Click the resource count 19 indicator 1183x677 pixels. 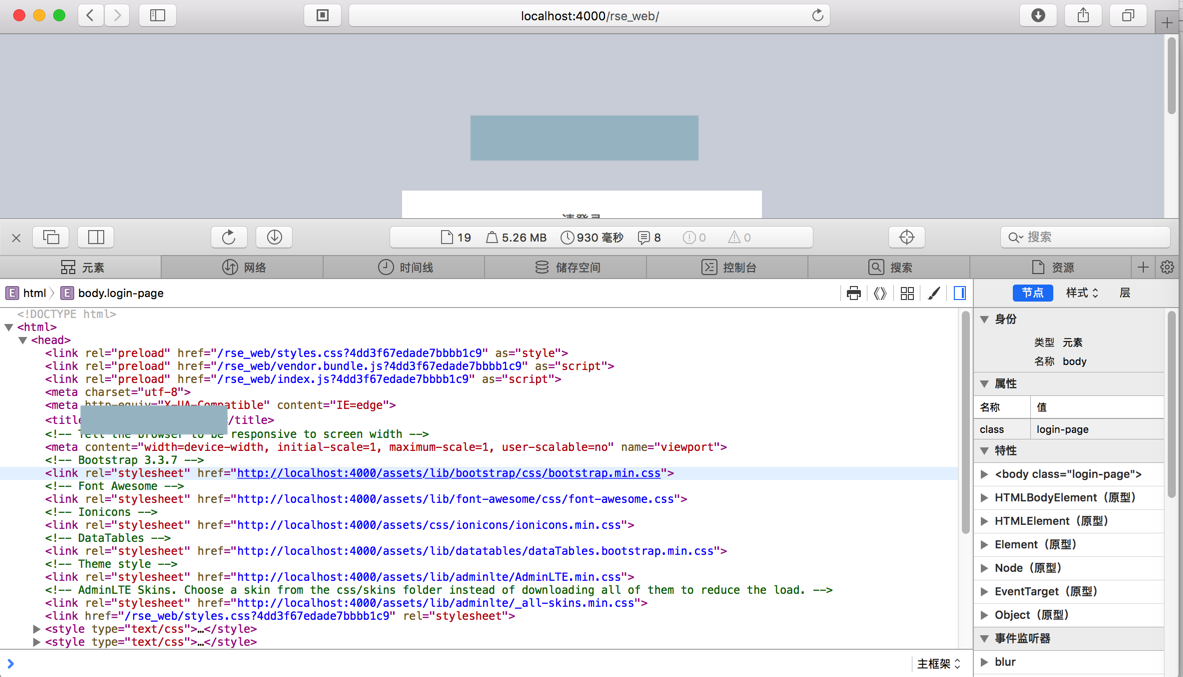456,238
